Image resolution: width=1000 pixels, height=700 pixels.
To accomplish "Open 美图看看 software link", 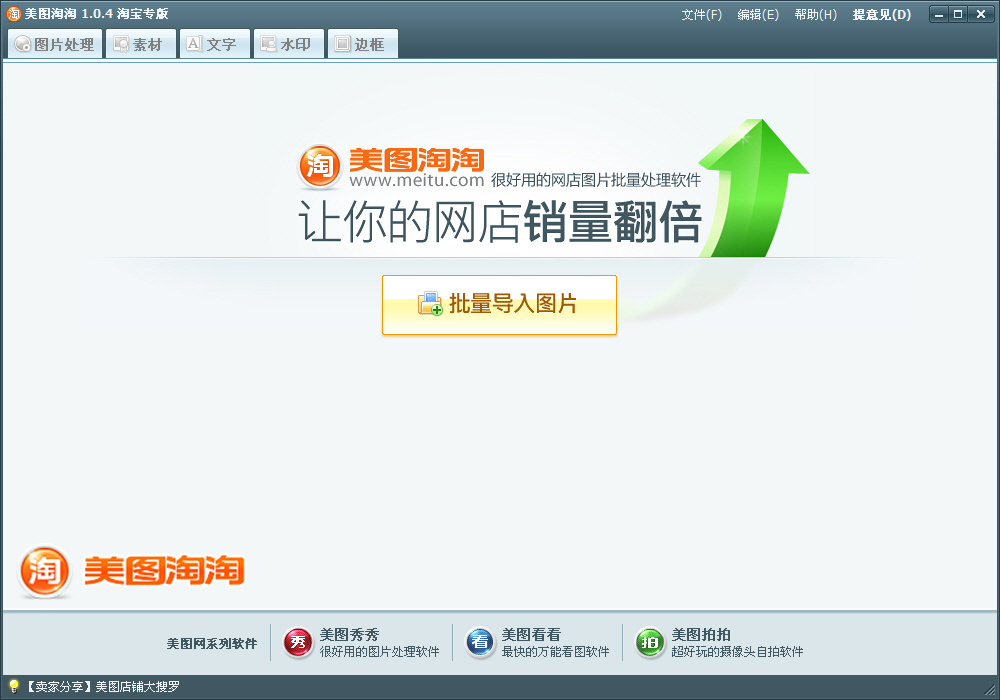I will click(x=531, y=634).
